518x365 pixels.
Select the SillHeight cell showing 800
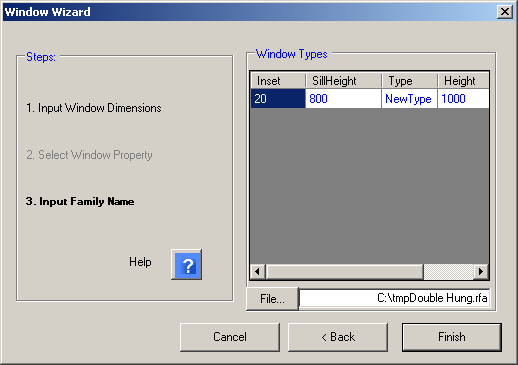[x=343, y=99]
